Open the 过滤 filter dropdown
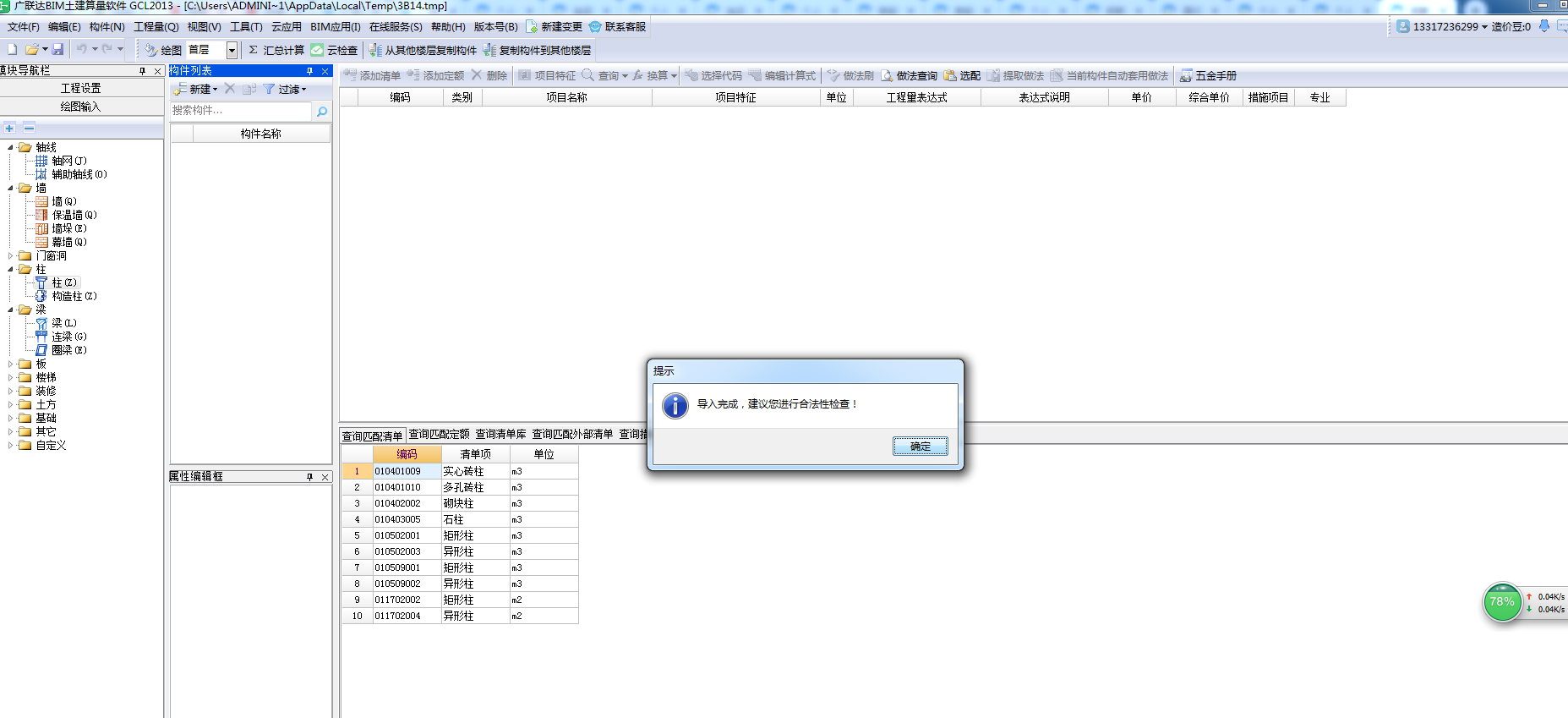This screenshot has height=718, width=1568. point(285,89)
